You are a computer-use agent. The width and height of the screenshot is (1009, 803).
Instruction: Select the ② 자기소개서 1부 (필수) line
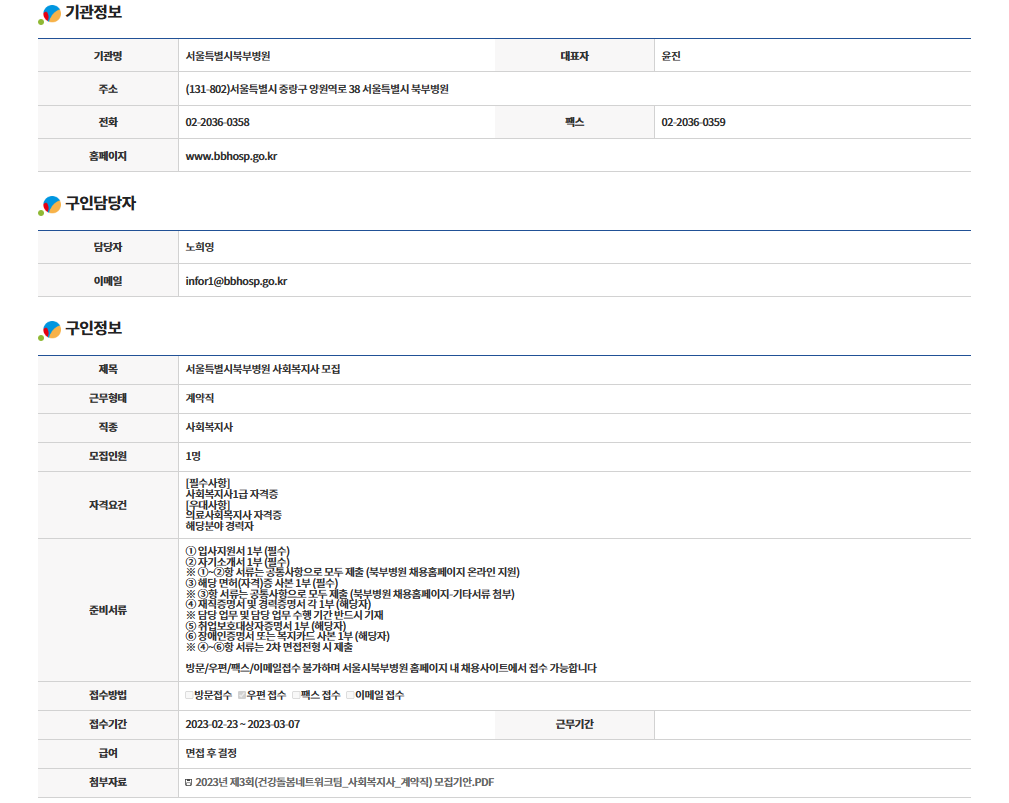tap(237, 562)
